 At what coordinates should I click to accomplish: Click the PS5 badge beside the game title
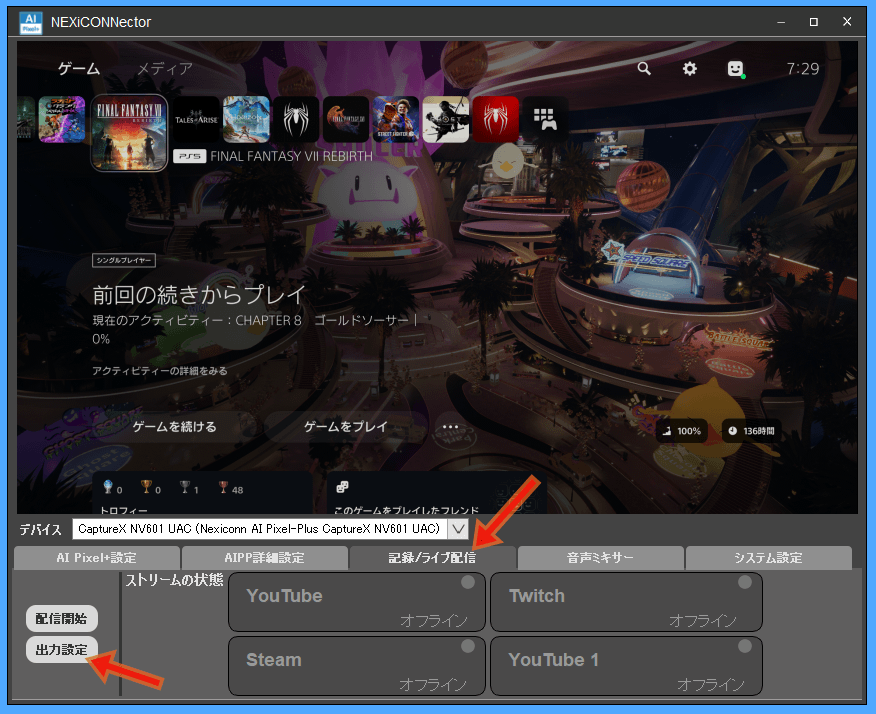click(189, 156)
